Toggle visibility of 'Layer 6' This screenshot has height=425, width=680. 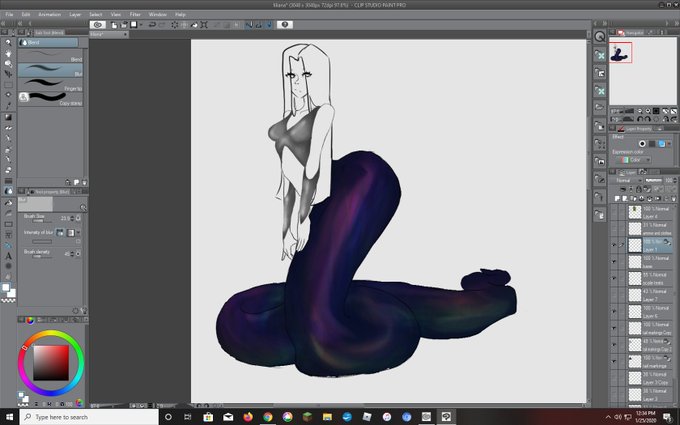(x=614, y=311)
